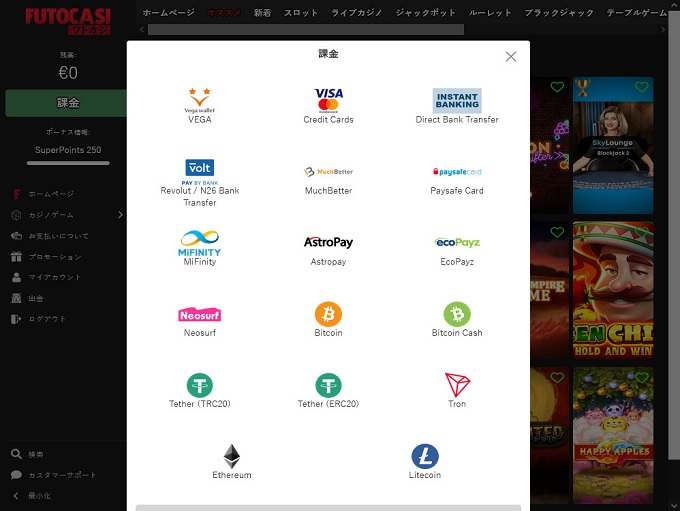Click the green 課金 deposit button
This screenshot has height=511, width=680.
(66, 103)
